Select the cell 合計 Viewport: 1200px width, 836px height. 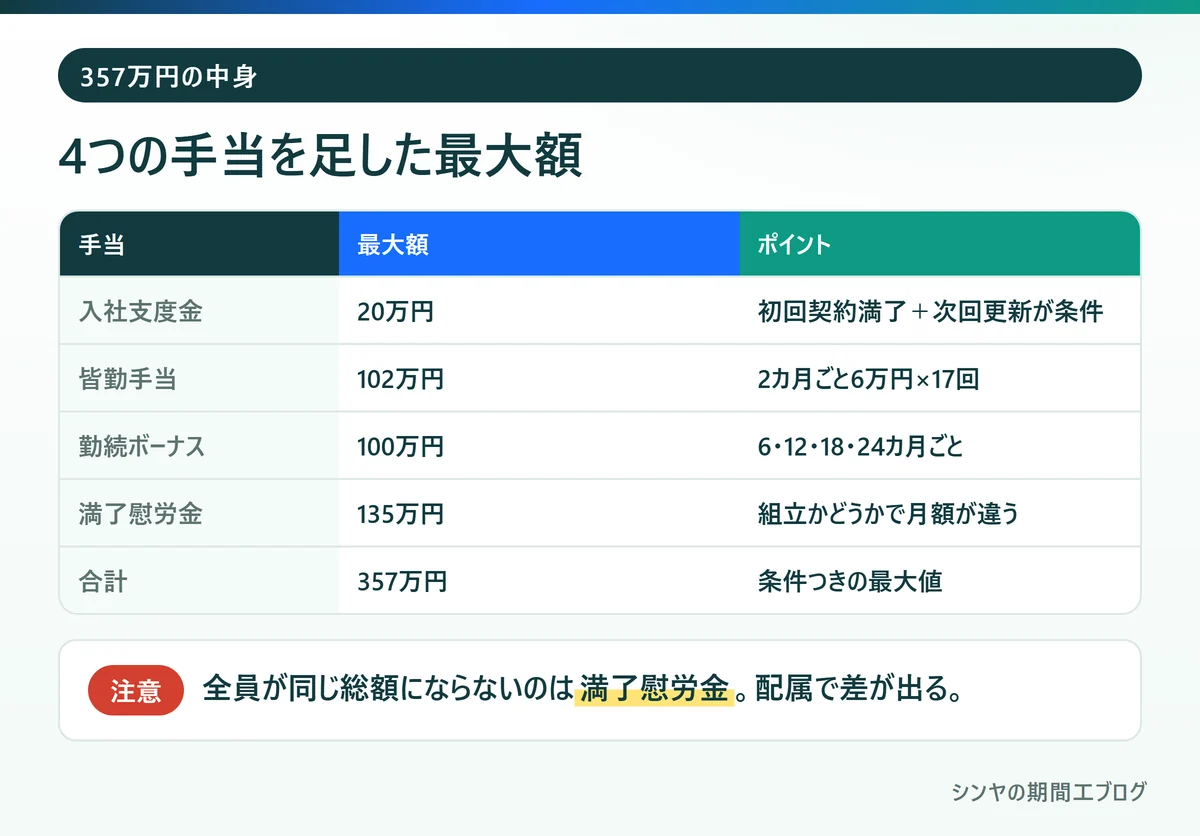(x=199, y=580)
